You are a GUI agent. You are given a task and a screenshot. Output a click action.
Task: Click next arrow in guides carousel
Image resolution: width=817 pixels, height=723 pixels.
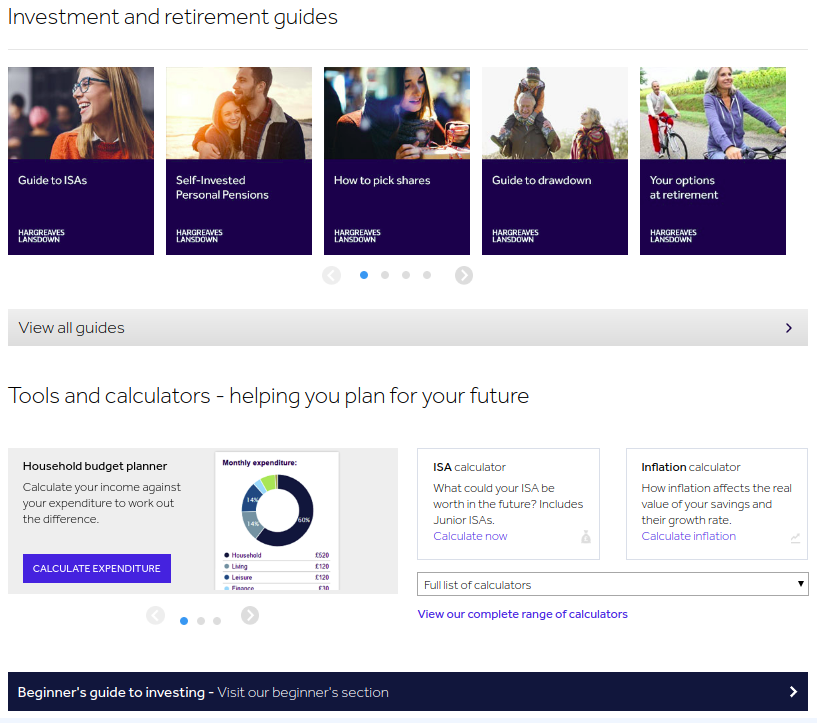point(464,275)
